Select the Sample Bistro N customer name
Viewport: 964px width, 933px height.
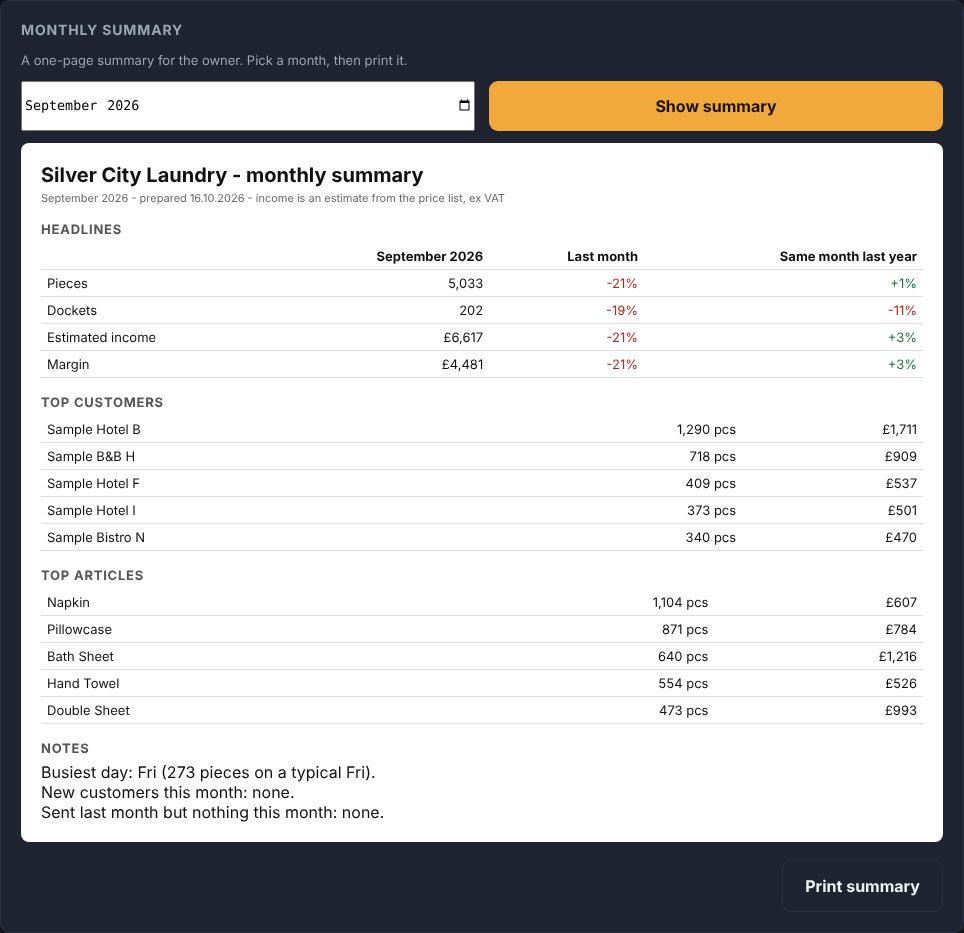point(96,538)
